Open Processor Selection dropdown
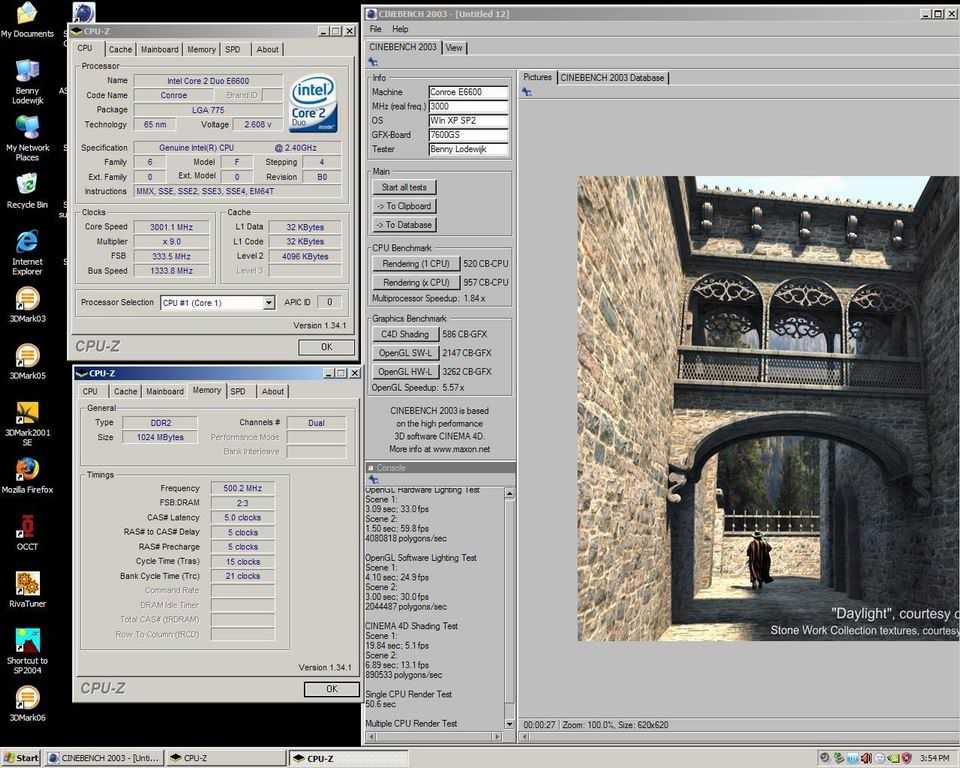960x768 pixels. (x=269, y=303)
